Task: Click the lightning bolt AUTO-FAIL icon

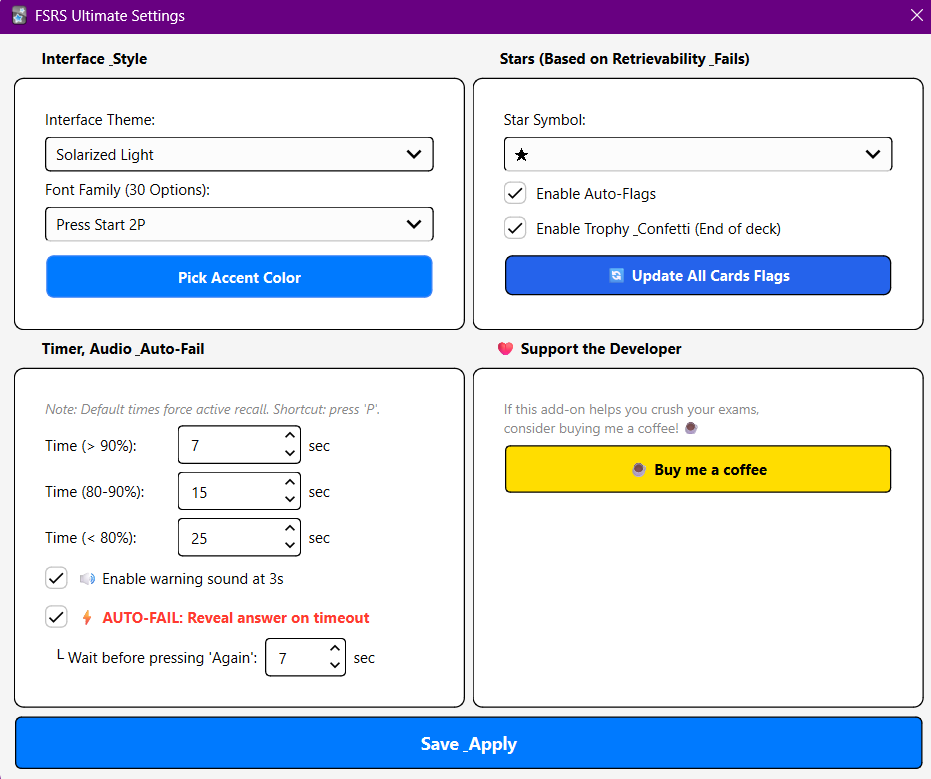Action: coord(87,618)
